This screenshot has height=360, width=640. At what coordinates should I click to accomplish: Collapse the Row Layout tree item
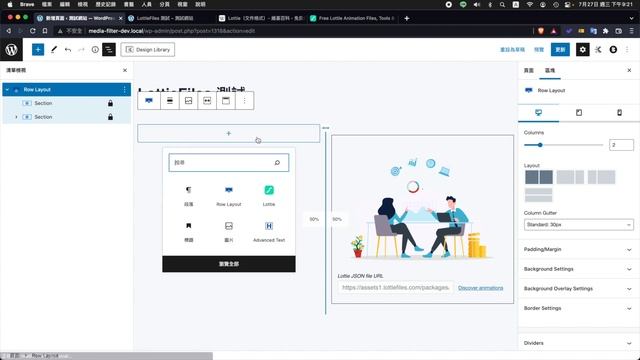[7, 89]
